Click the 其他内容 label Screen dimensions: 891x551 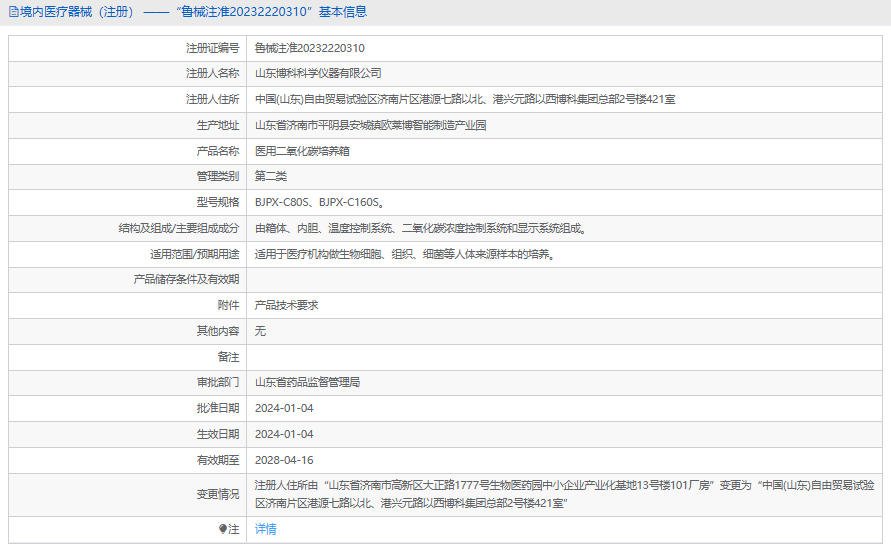tap(218, 331)
